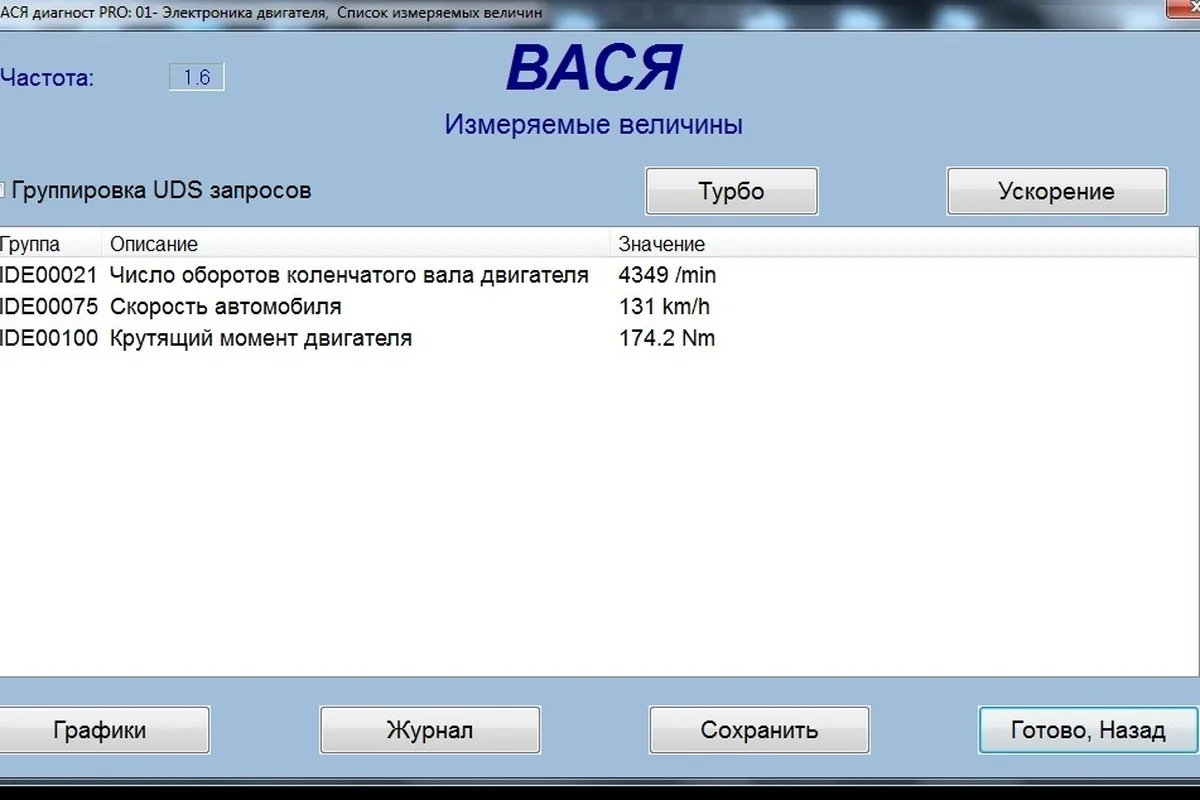Select the Крутящий момент двигателя description entry
The height and width of the screenshot is (800, 1200).
(261, 338)
